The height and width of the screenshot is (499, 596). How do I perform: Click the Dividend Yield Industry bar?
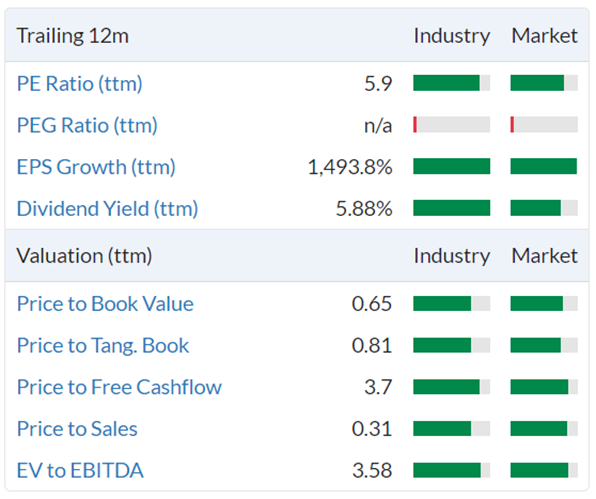[452, 208]
